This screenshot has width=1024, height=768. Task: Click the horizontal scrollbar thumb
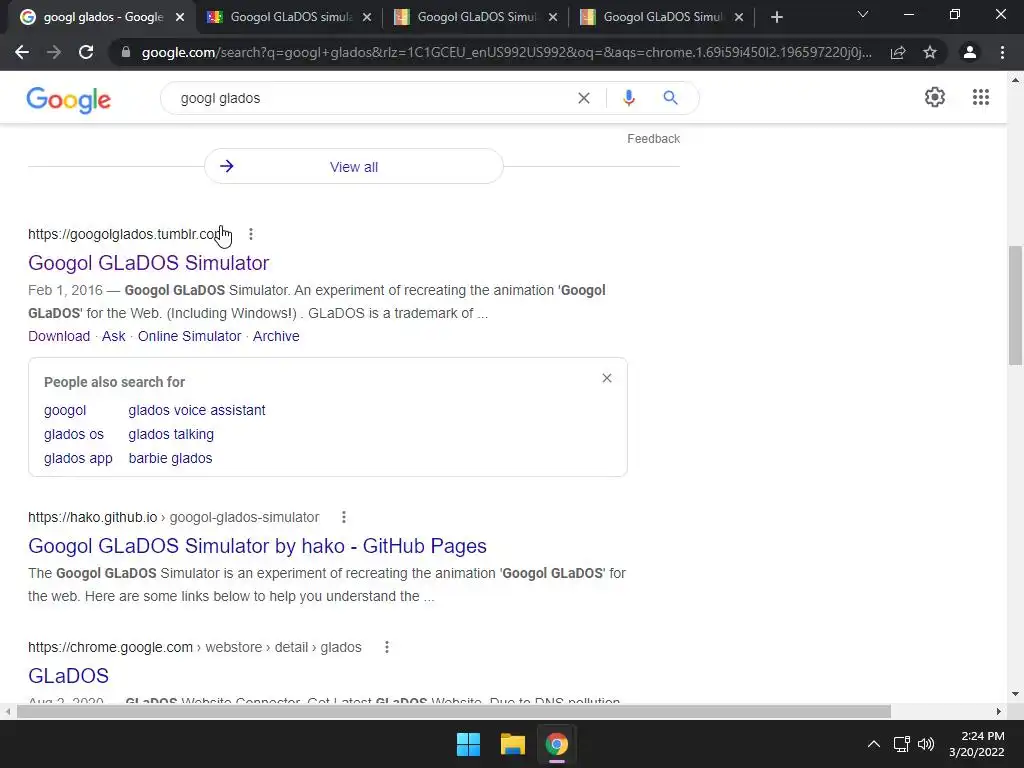pyautogui.click(x=454, y=711)
